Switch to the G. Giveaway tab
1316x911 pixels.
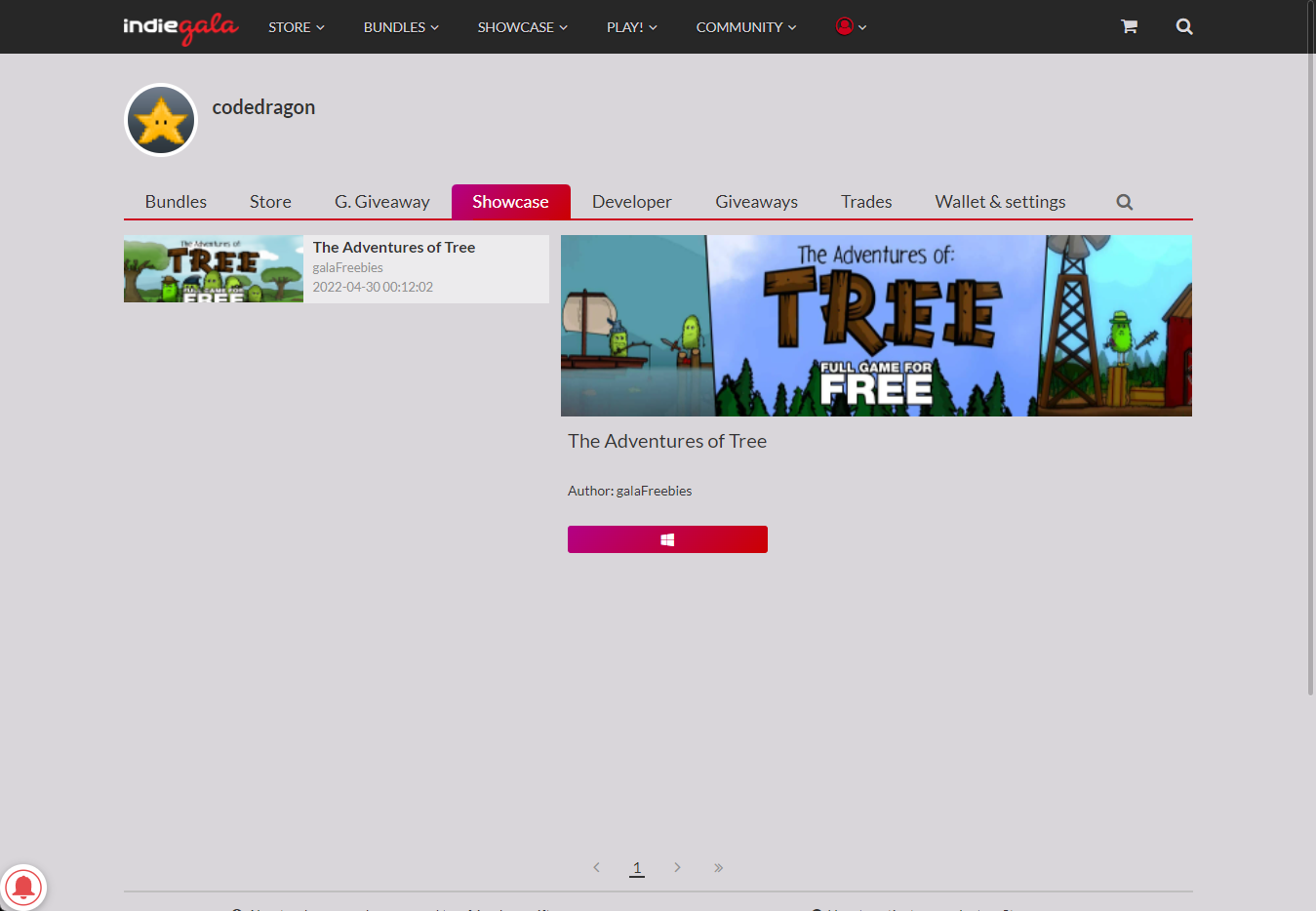click(382, 202)
